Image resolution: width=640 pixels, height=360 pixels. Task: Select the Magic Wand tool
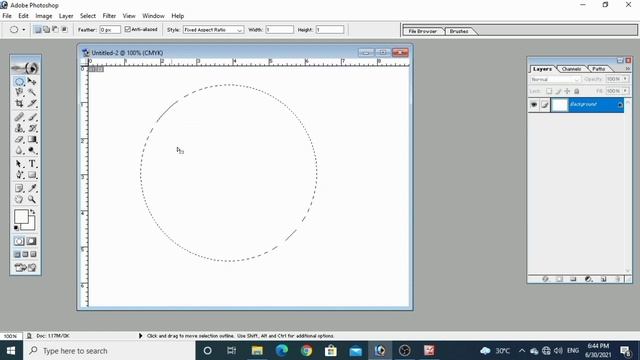32,92
